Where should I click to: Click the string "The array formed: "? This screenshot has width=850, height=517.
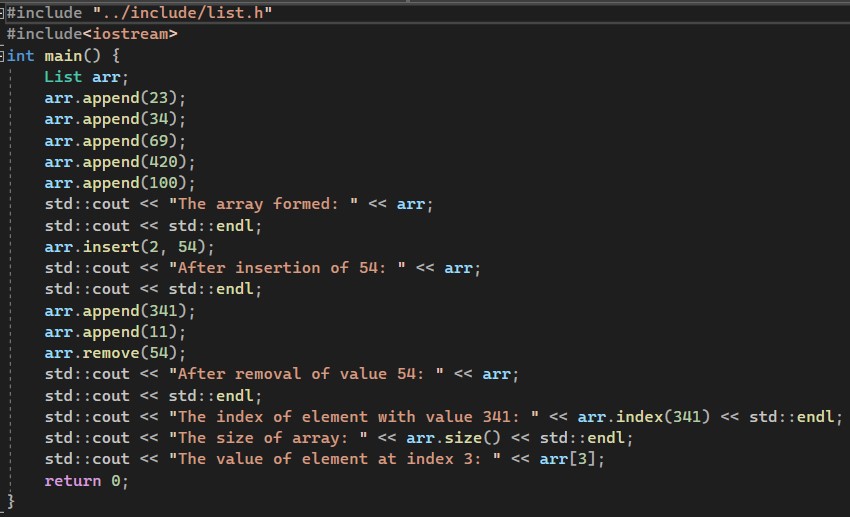[x=263, y=204]
